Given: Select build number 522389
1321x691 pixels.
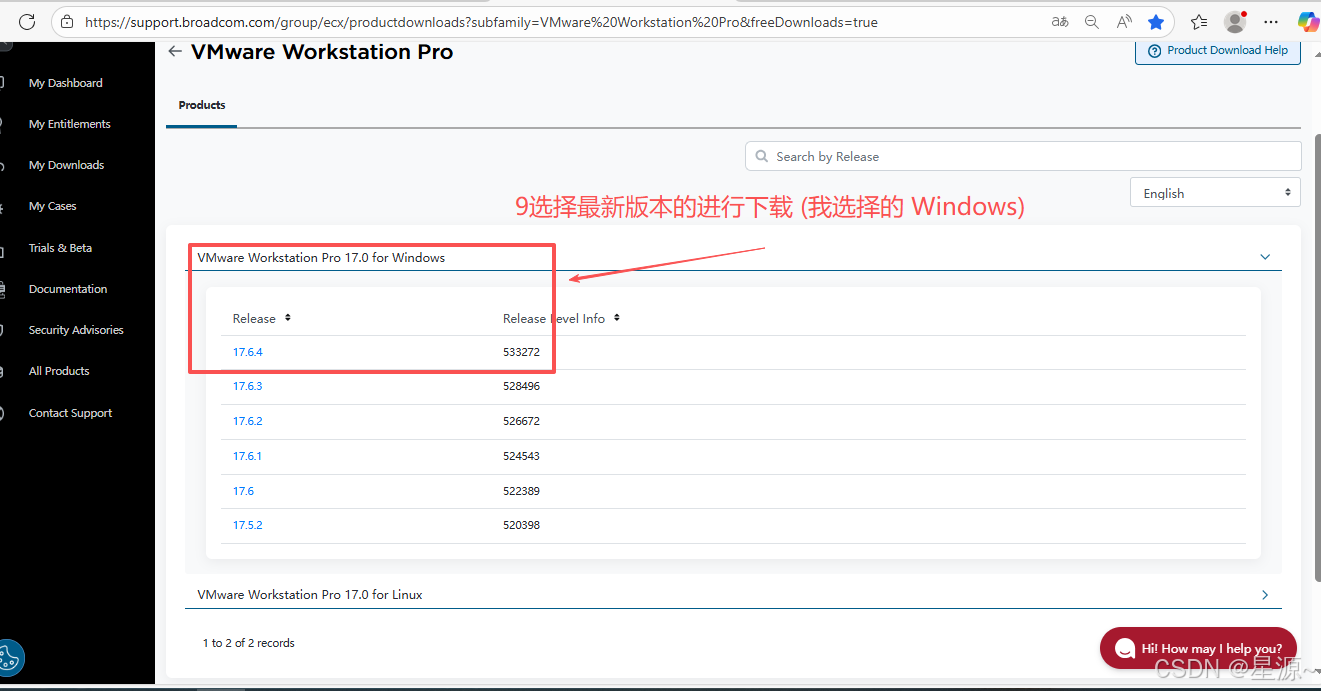Looking at the screenshot, I should [521, 491].
